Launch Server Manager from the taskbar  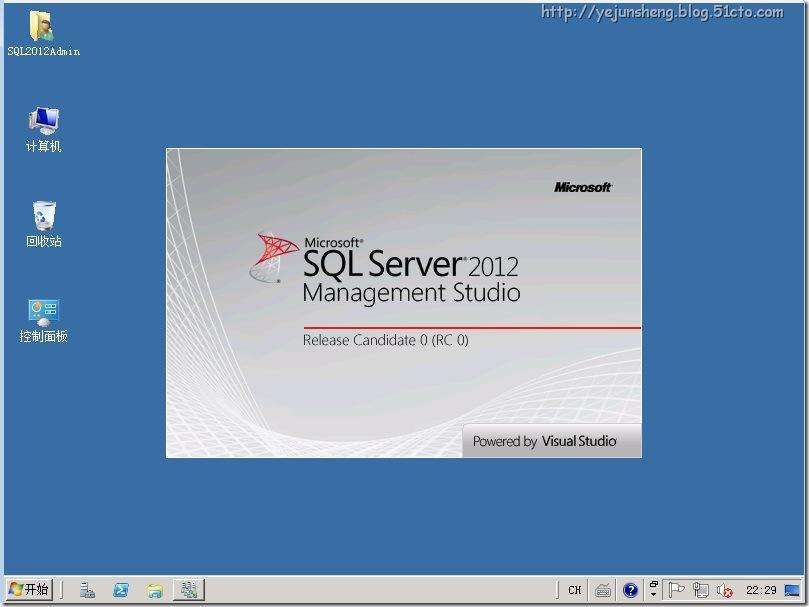coord(87,590)
